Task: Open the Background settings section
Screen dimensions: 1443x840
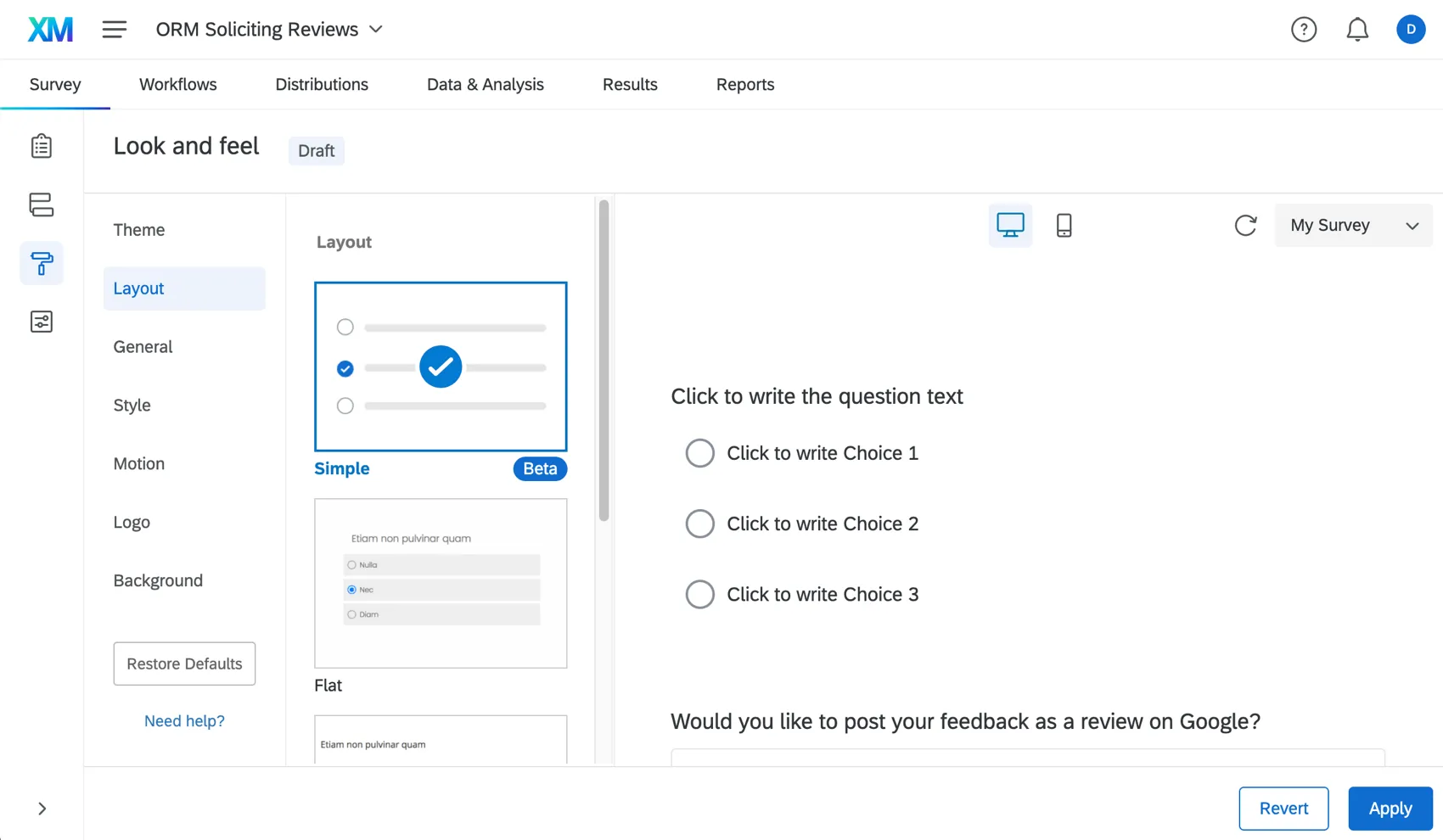Action: [158, 580]
